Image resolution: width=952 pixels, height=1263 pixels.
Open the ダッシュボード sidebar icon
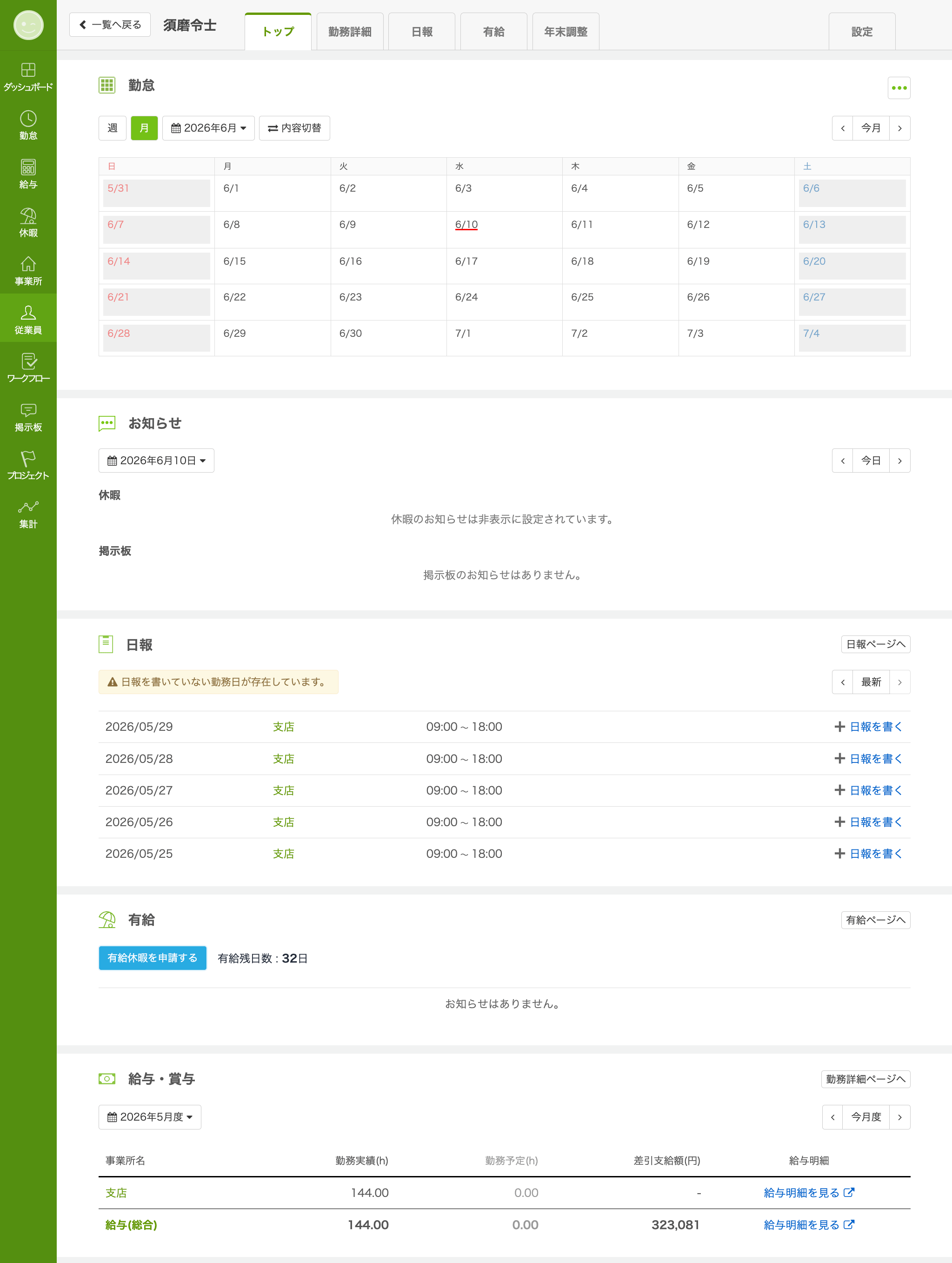pyautogui.click(x=28, y=76)
